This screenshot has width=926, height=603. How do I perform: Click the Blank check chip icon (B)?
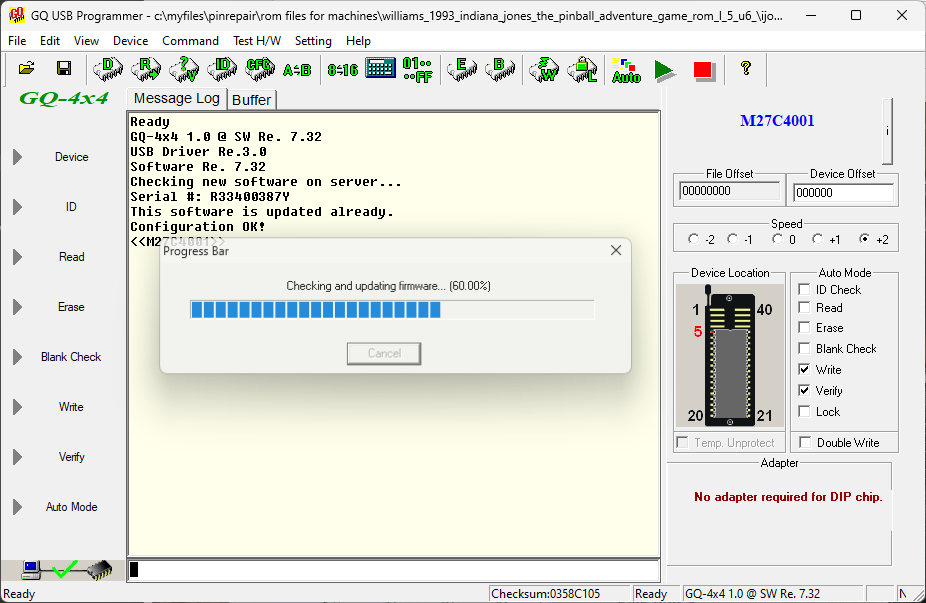coord(500,69)
